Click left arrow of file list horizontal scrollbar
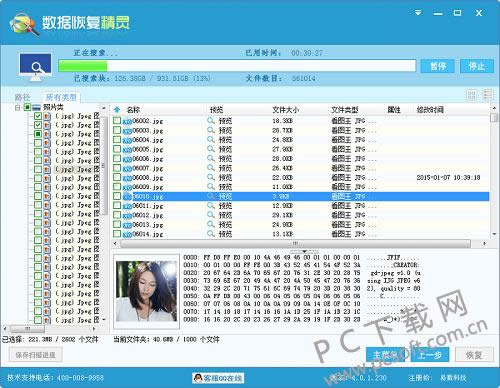 [x=116, y=244]
